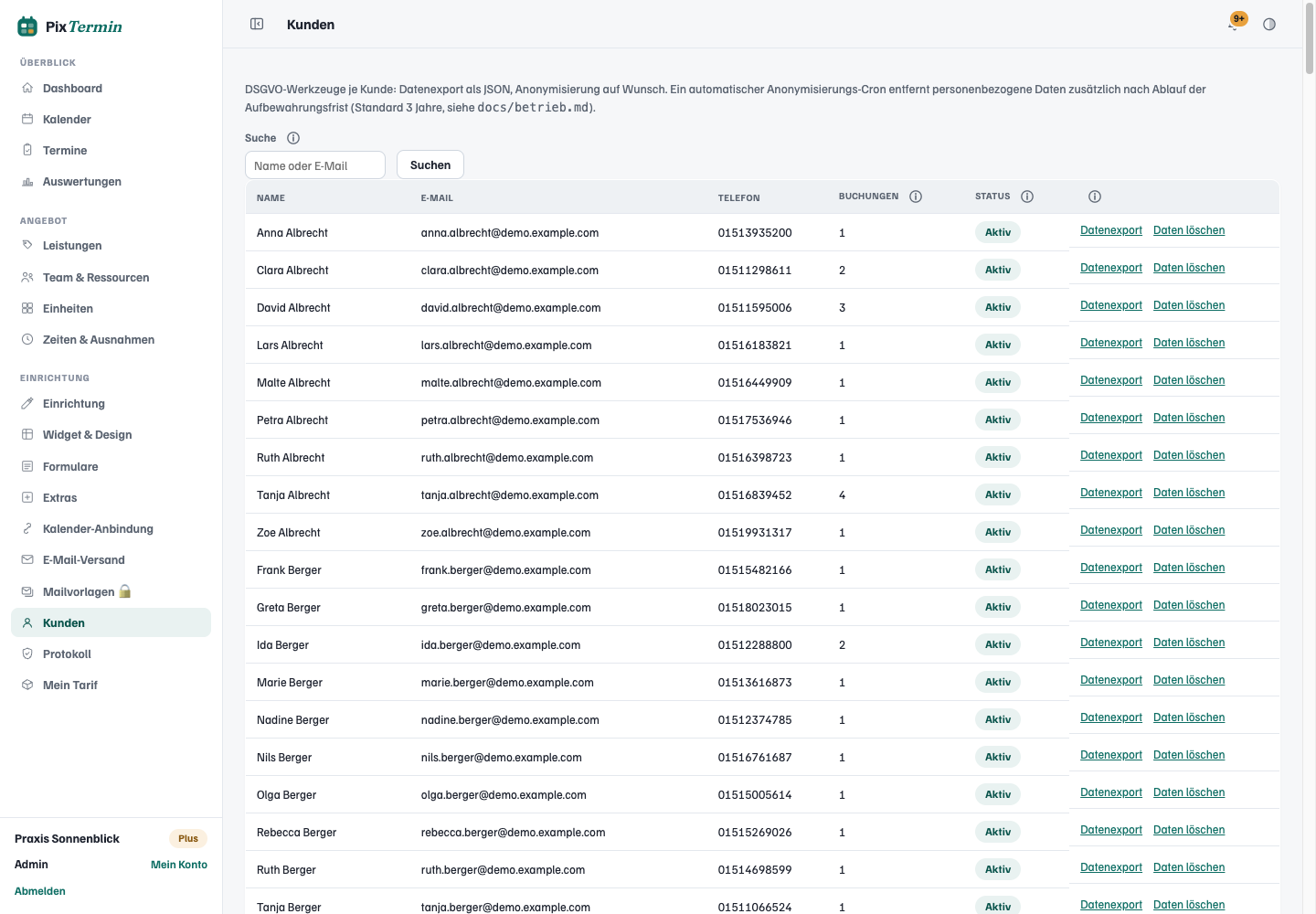Open Mein Konto link
1316x914 pixels.
(179, 865)
